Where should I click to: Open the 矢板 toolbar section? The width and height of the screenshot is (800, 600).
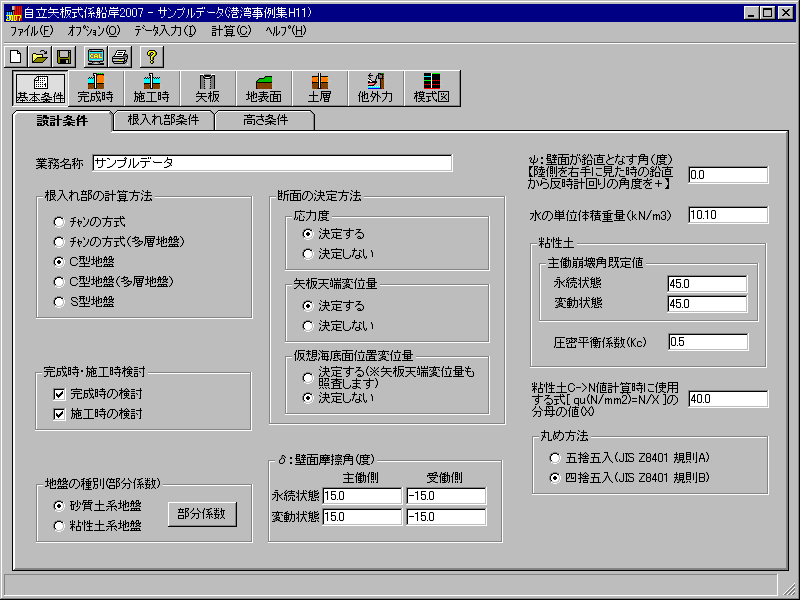pos(208,88)
